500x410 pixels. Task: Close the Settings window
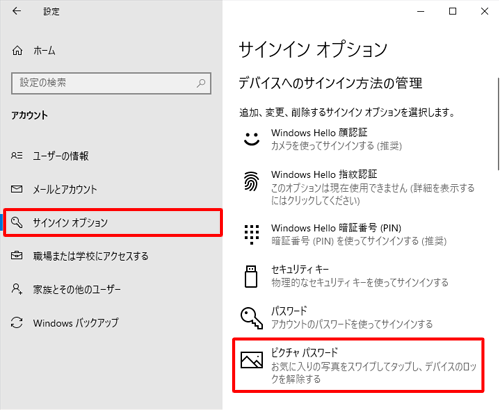(484, 11)
